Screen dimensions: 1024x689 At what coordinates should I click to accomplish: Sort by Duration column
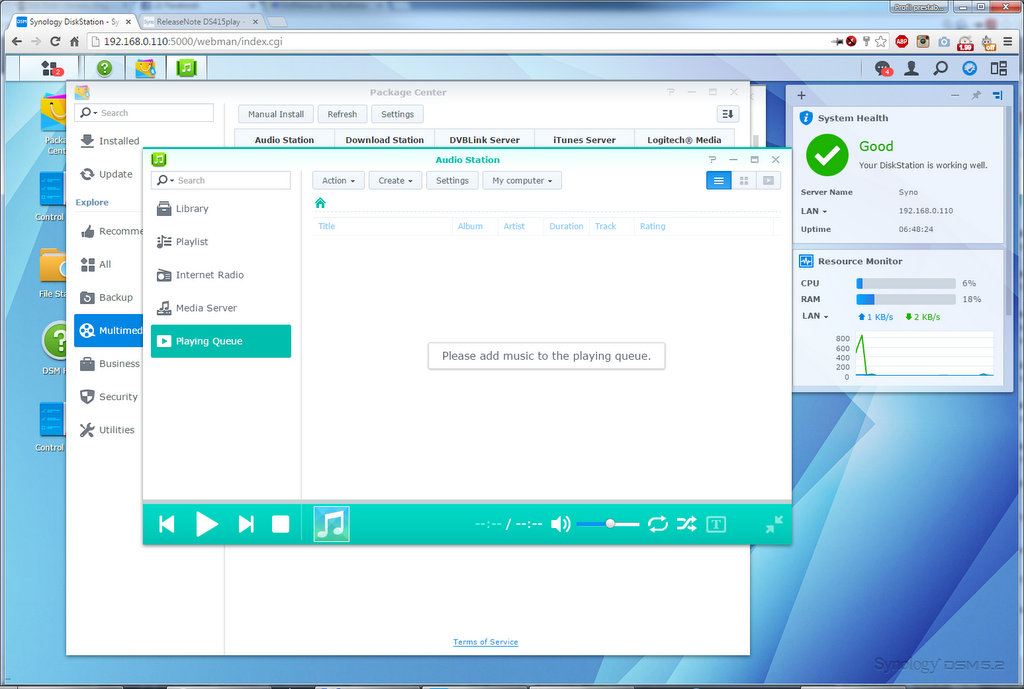click(566, 227)
